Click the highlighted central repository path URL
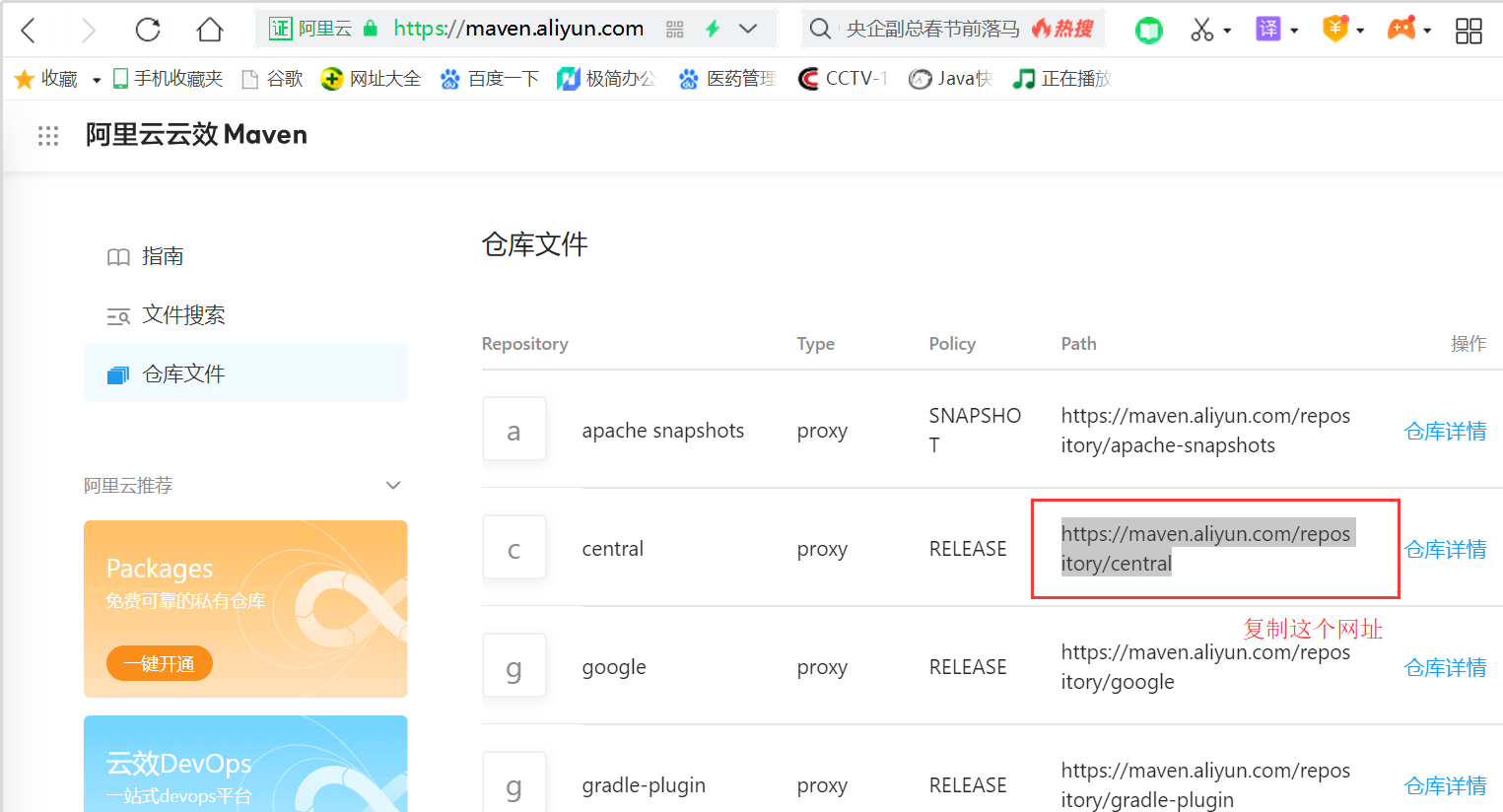Screen dimensions: 1503x812 (x=1206, y=548)
